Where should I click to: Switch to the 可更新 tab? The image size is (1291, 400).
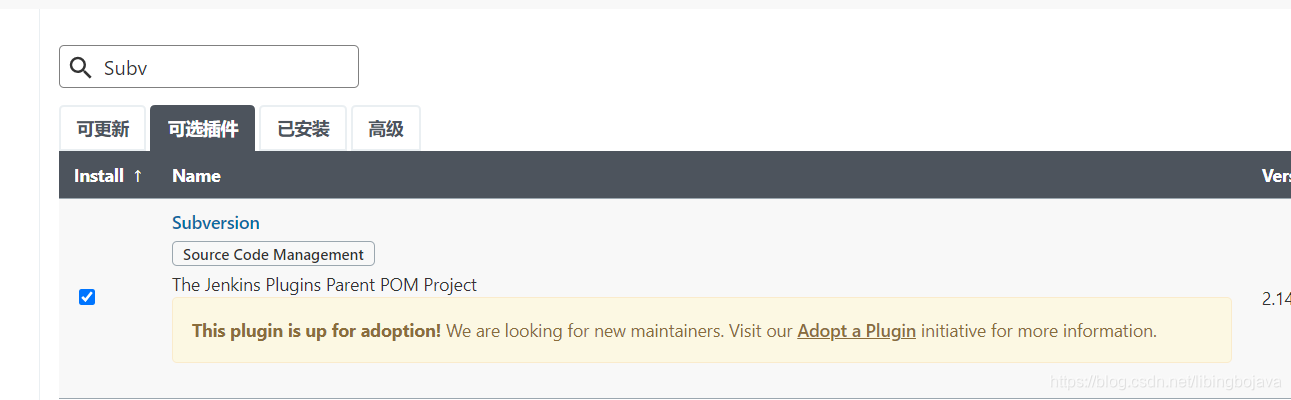click(x=103, y=129)
